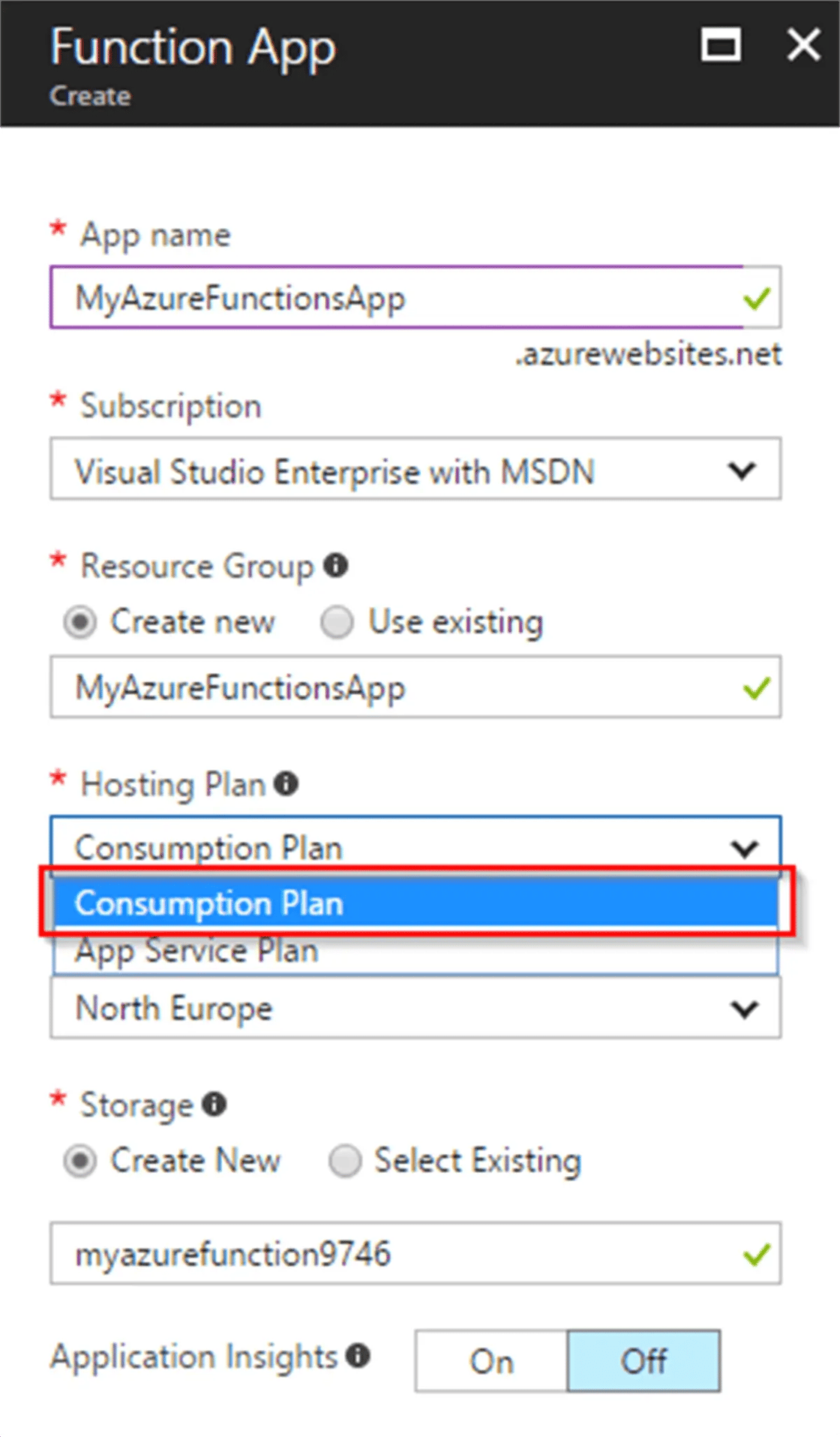840x1437 pixels.
Task: Select Use existing for Resource Group
Action: 337,621
